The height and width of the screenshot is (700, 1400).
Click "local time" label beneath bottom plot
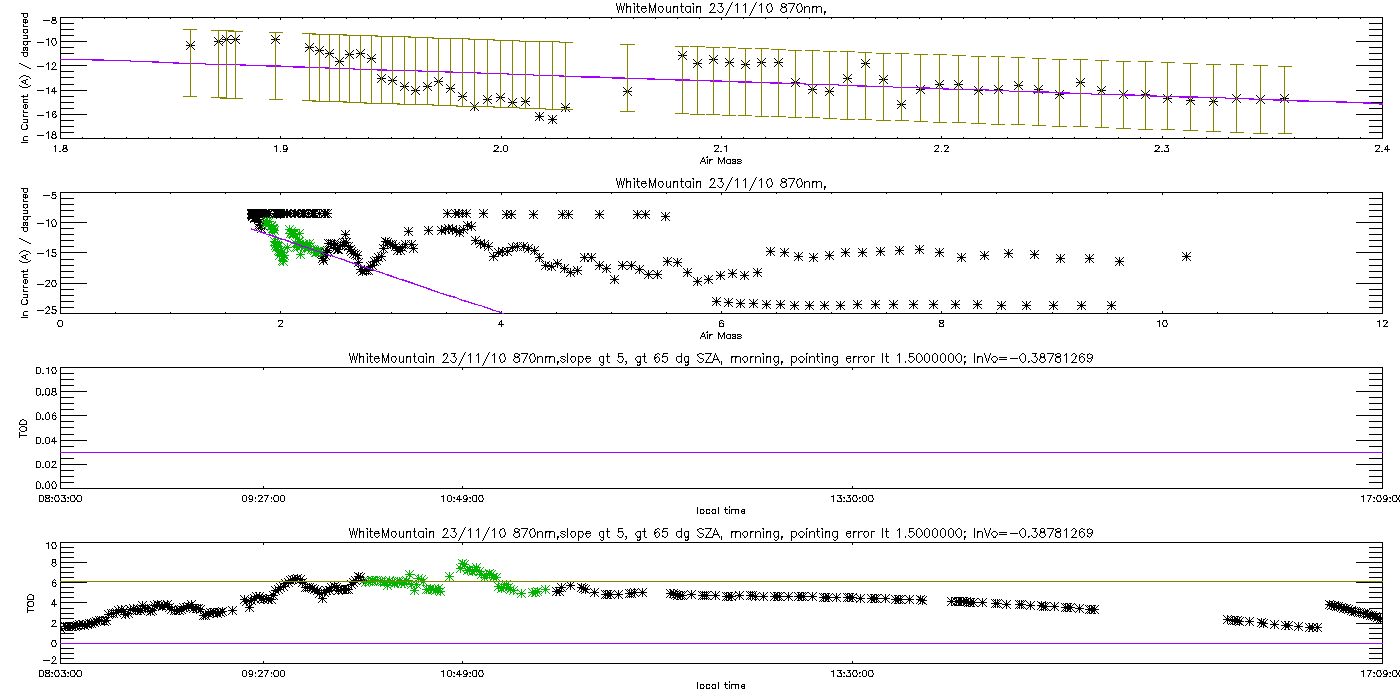point(720,686)
